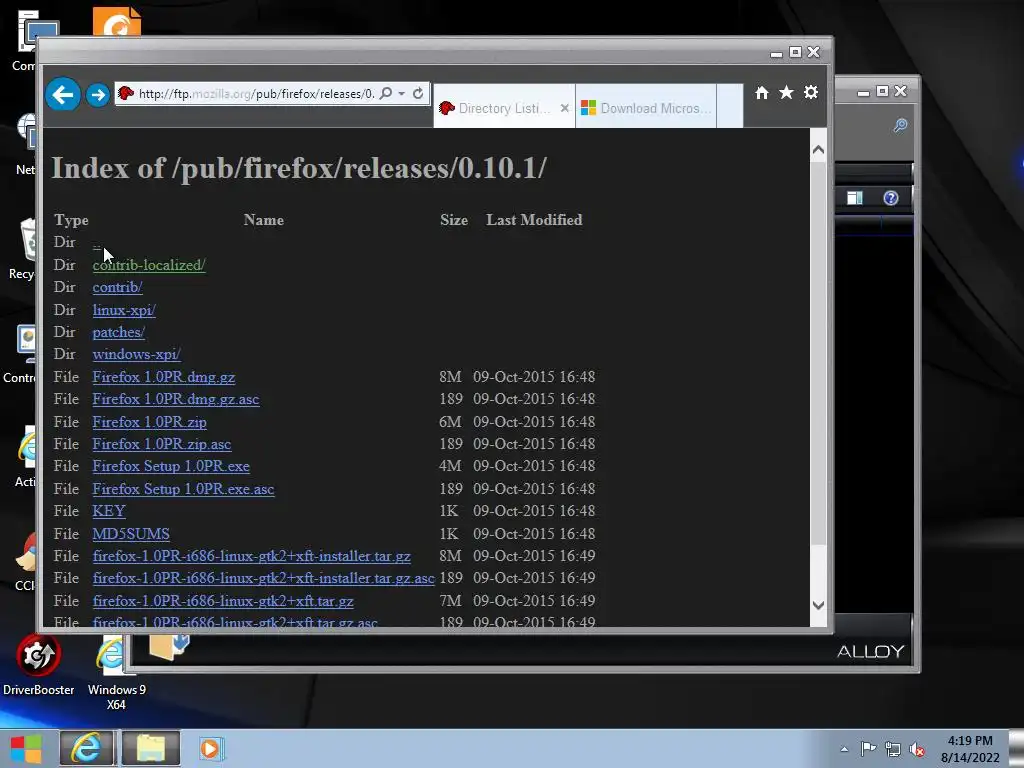This screenshot has width=1024, height=768.
Task: Click Internet Explorer taskbar icon
Action: (x=86, y=748)
